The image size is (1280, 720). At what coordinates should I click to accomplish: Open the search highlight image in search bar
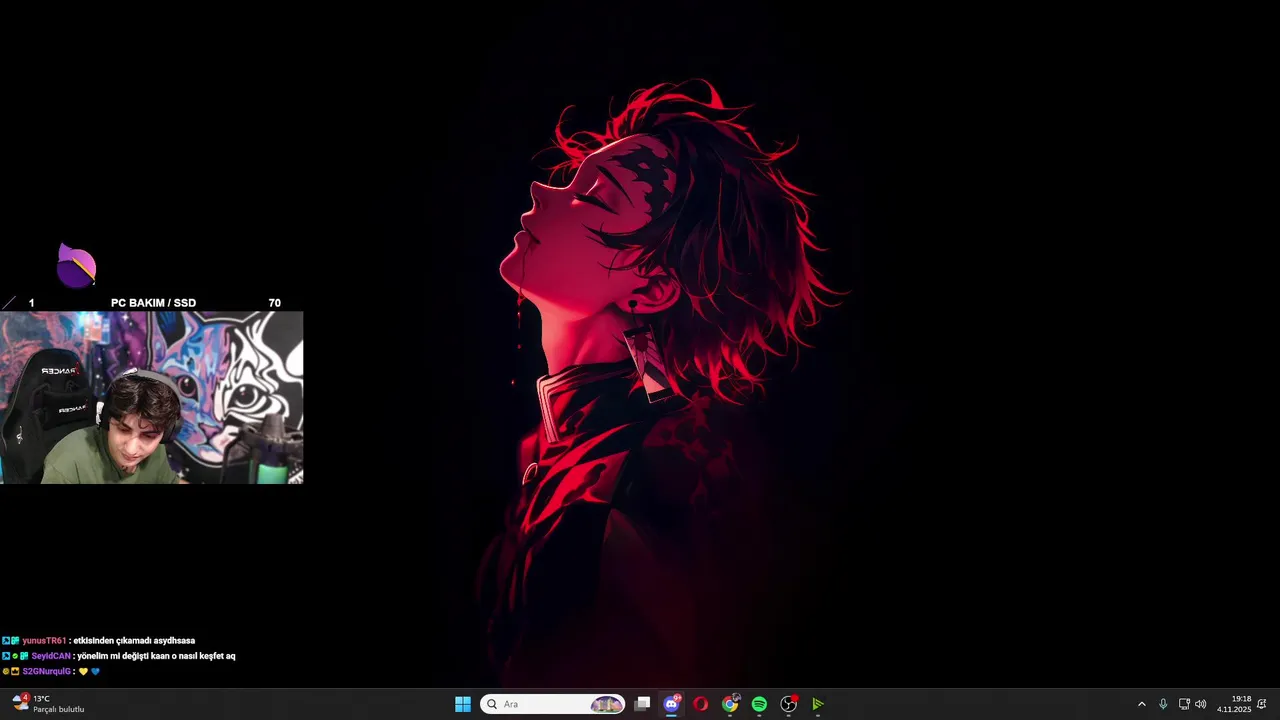[x=606, y=704]
